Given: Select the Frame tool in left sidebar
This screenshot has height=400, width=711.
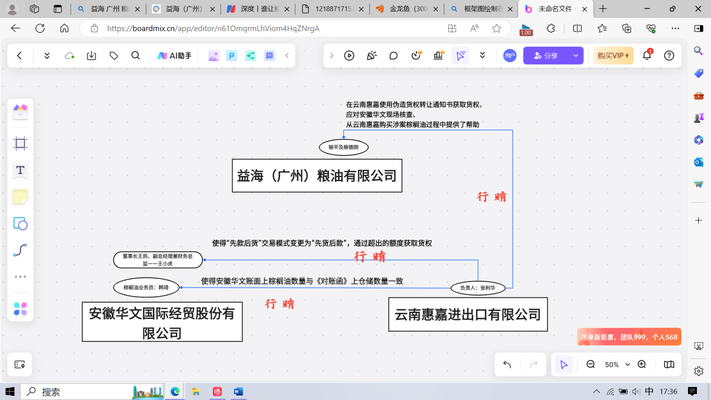Looking at the screenshot, I should 20,143.
